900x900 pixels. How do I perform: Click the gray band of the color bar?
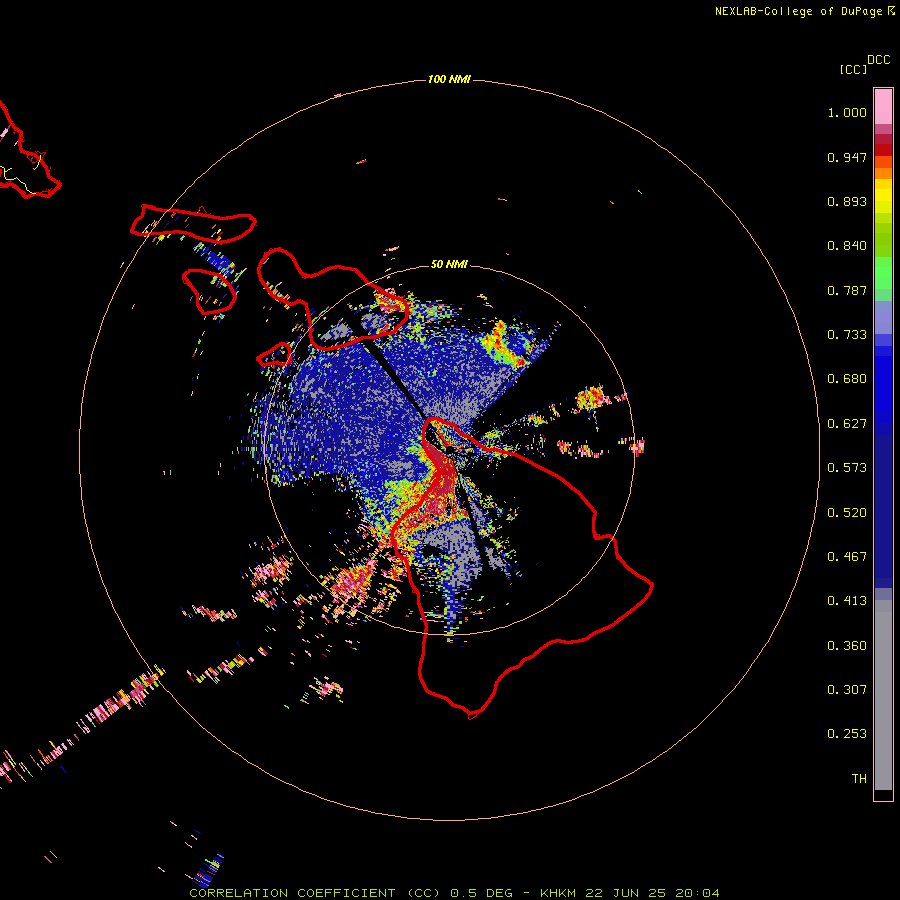click(883, 695)
